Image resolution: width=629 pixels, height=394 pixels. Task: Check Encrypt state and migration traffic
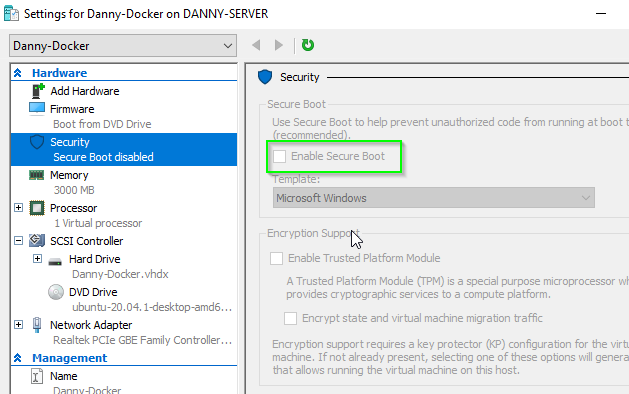pyautogui.click(x=290, y=318)
